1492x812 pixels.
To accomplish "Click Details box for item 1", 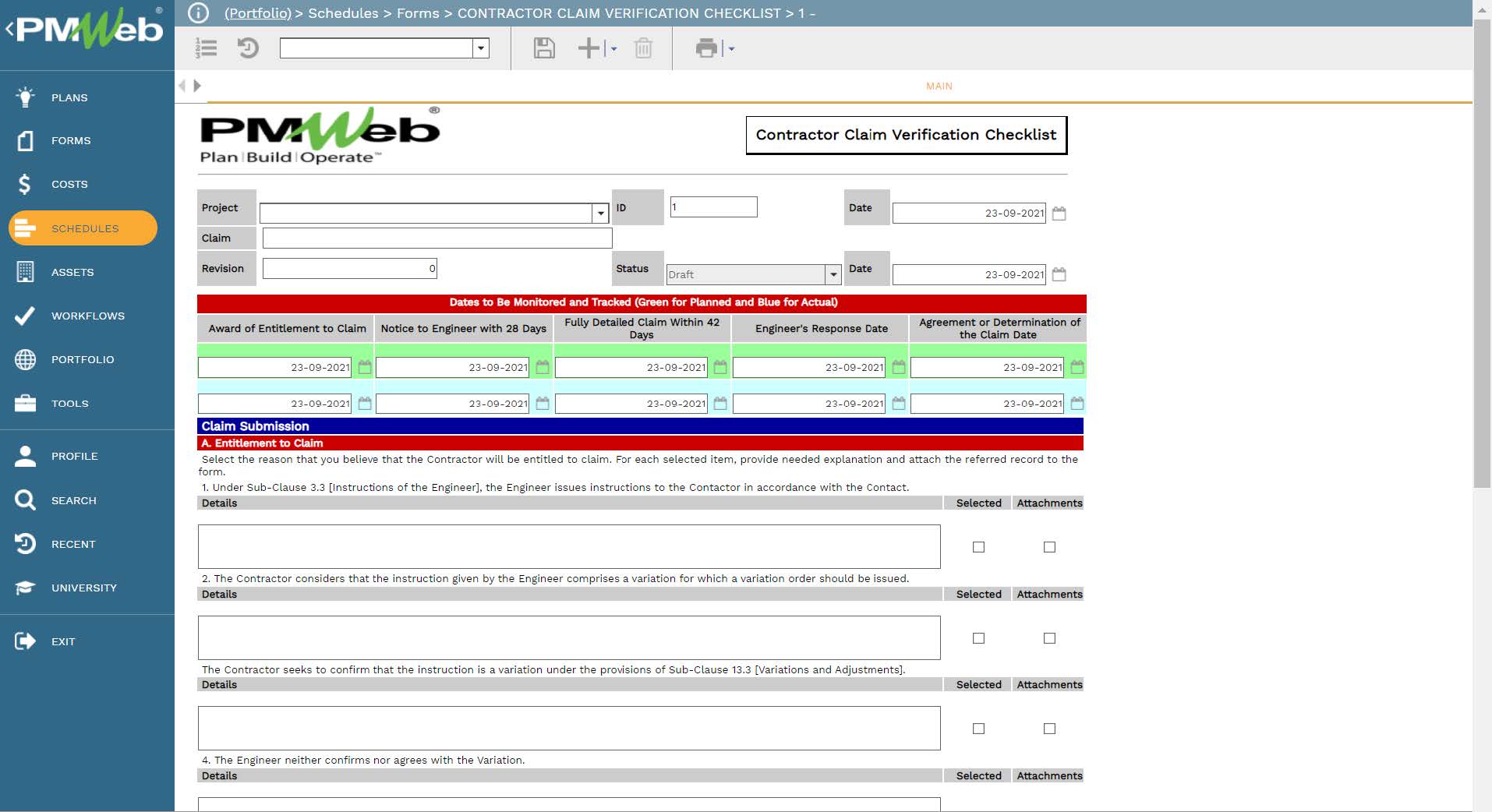I will 569,546.
